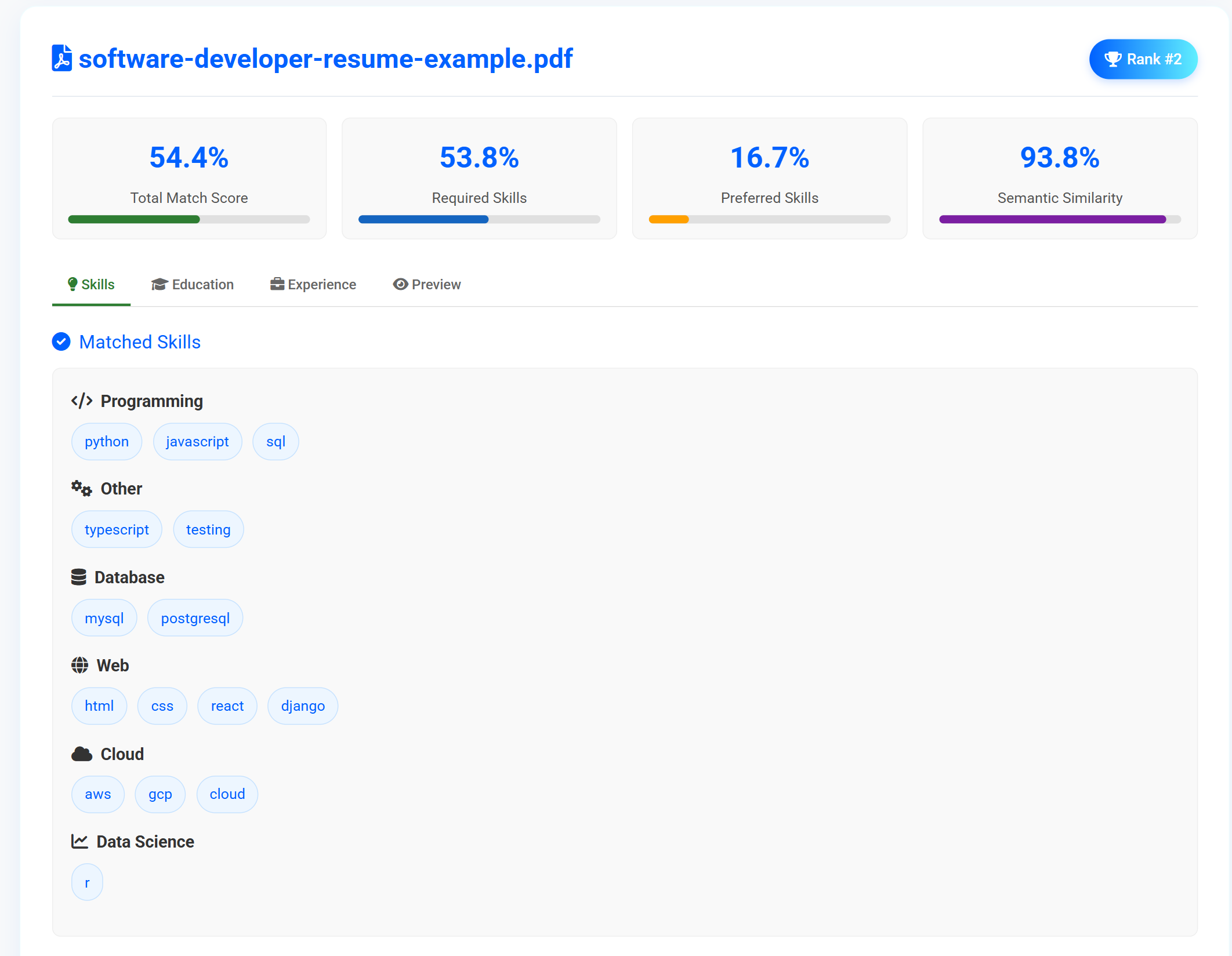This screenshot has height=956, width=1232.
Task: Select the postgresql skill tag
Action: 195,618
